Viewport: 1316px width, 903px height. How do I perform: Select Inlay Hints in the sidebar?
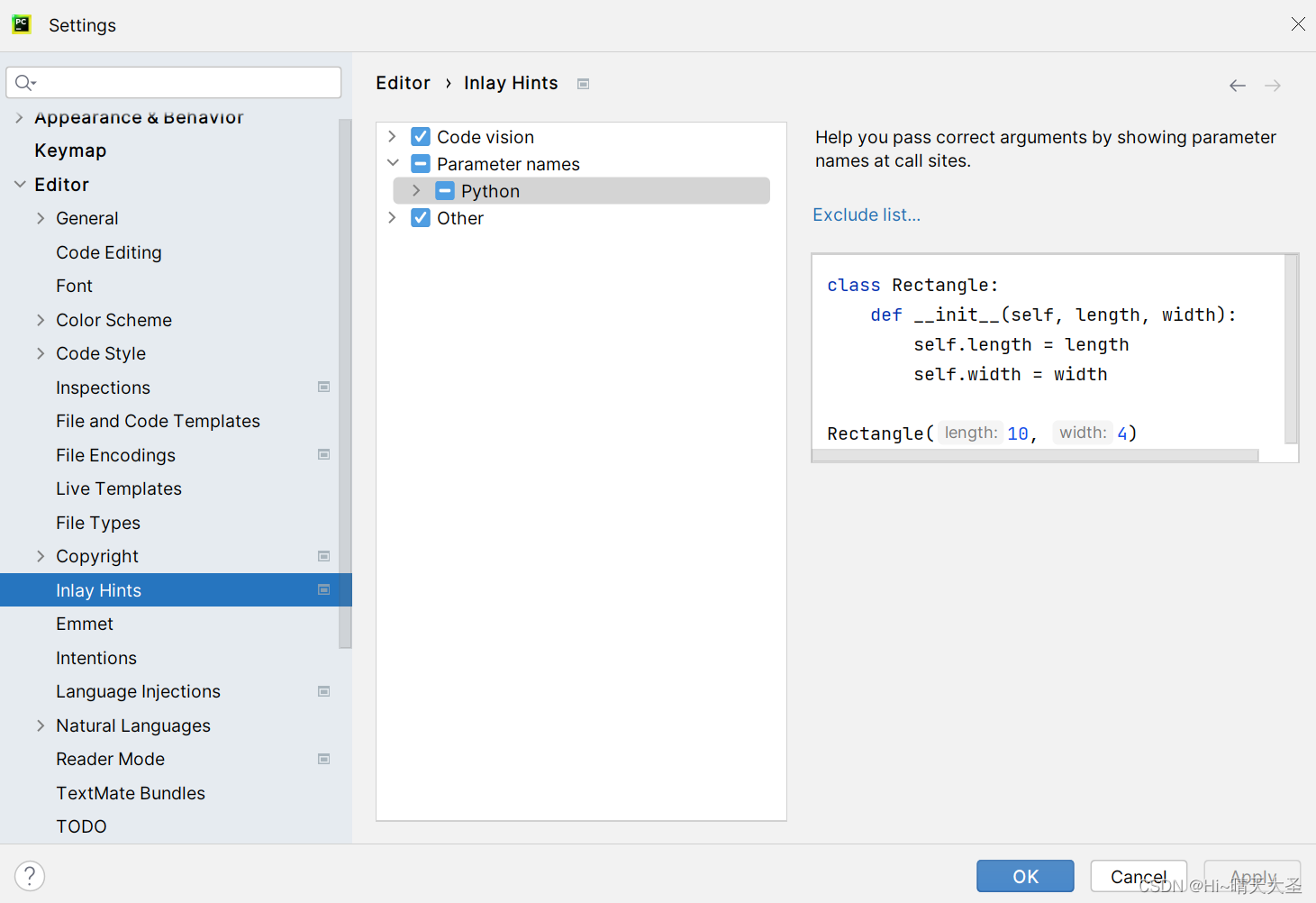pos(176,590)
